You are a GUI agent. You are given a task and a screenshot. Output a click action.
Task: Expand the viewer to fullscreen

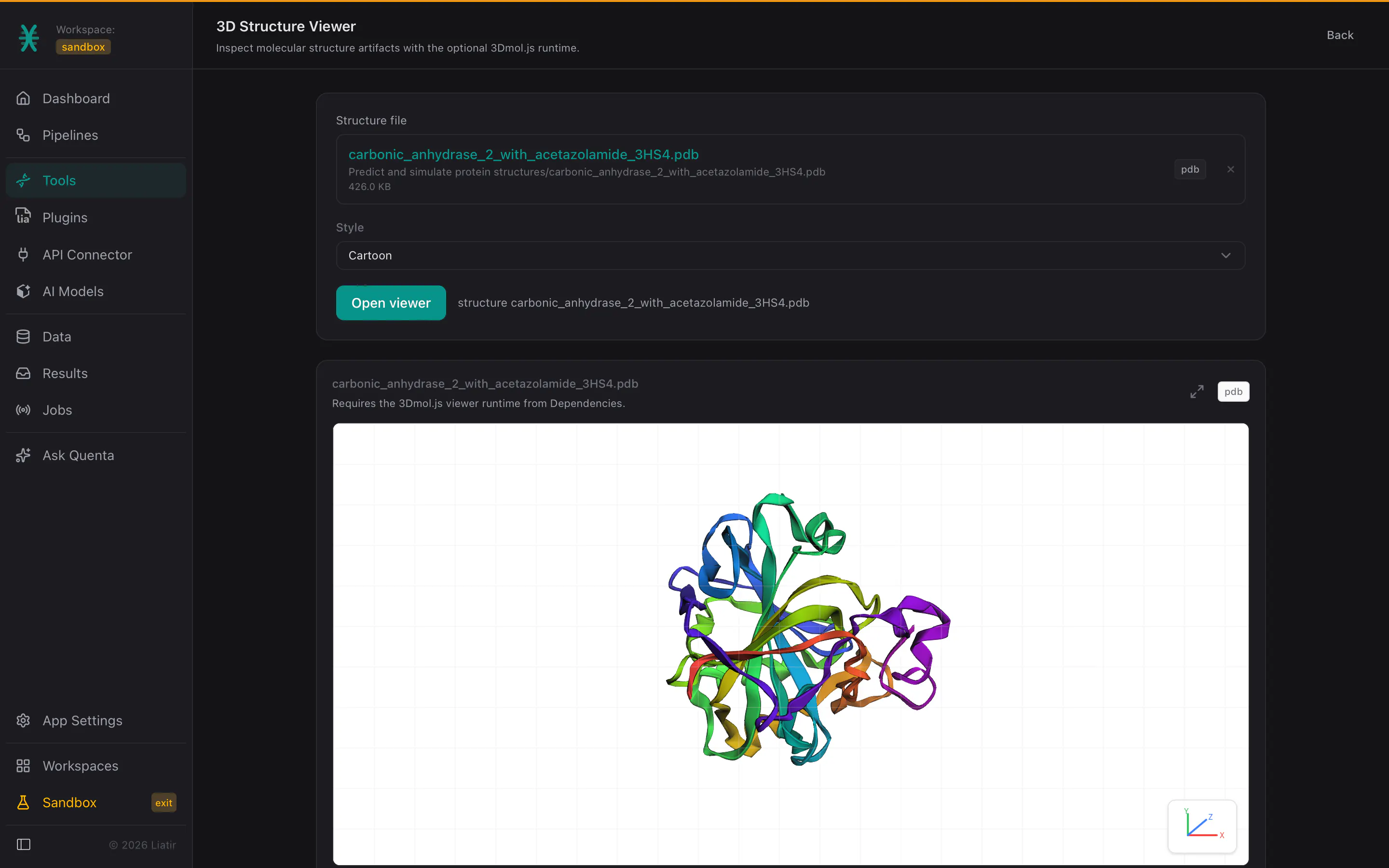coord(1197,392)
